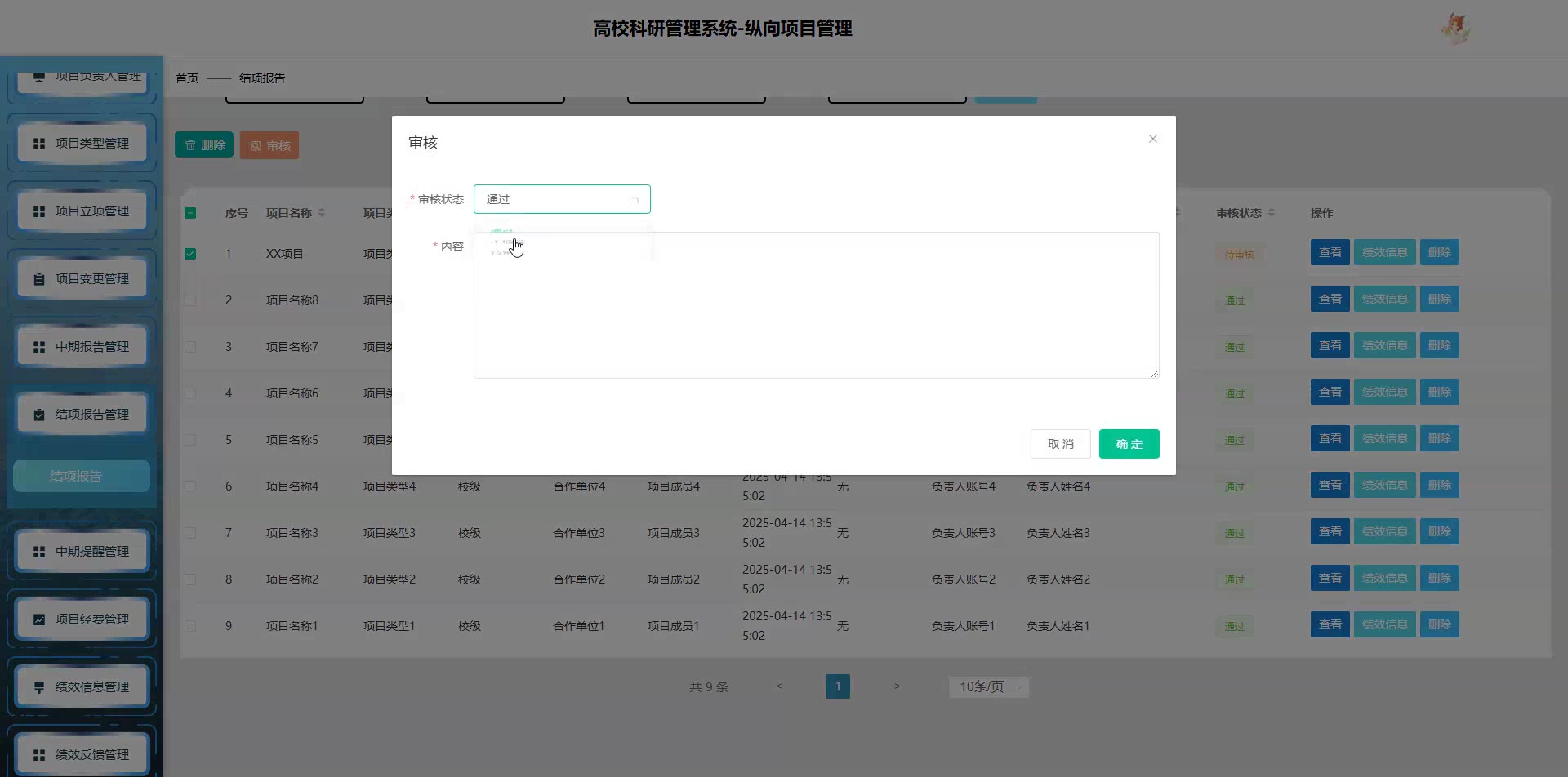Click the 绩效信息管理 sidebar icon
This screenshot has height=777, width=1568.
pos(38,687)
